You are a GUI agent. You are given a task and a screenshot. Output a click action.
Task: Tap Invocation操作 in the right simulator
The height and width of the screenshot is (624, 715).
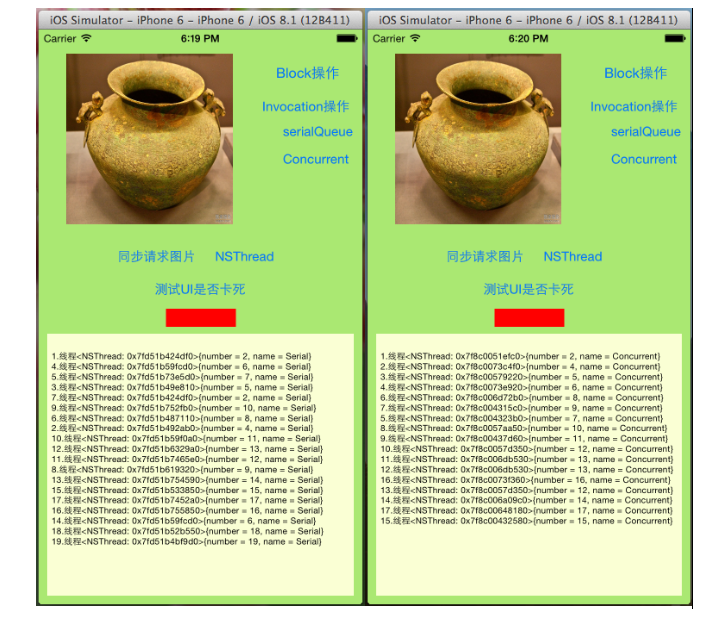point(634,107)
